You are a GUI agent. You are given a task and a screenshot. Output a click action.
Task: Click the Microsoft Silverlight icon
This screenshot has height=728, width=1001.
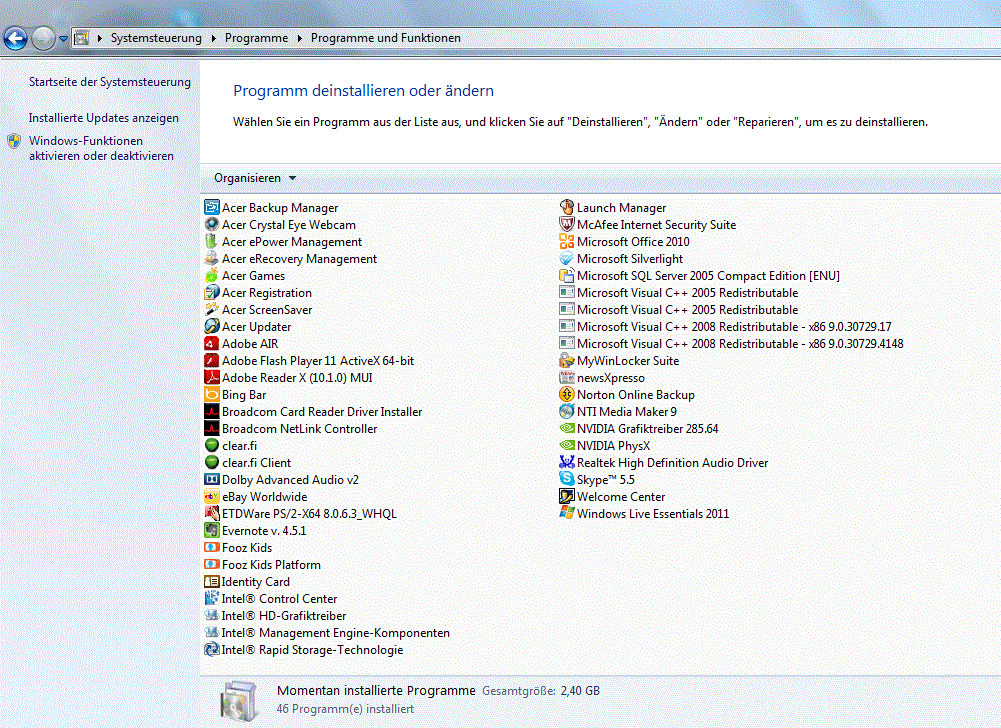tap(567, 258)
